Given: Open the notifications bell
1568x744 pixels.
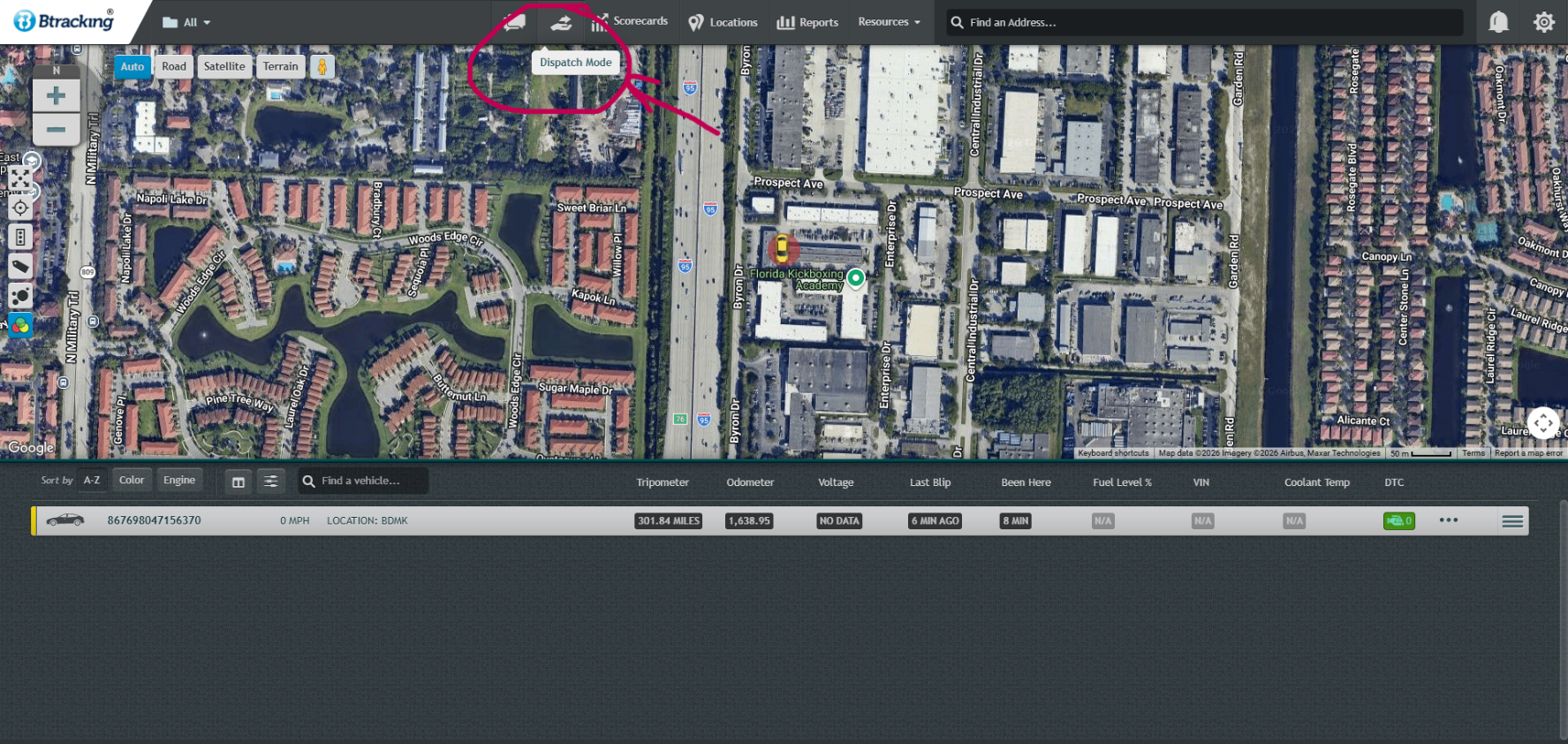Looking at the screenshot, I should [x=1498, y=22].
